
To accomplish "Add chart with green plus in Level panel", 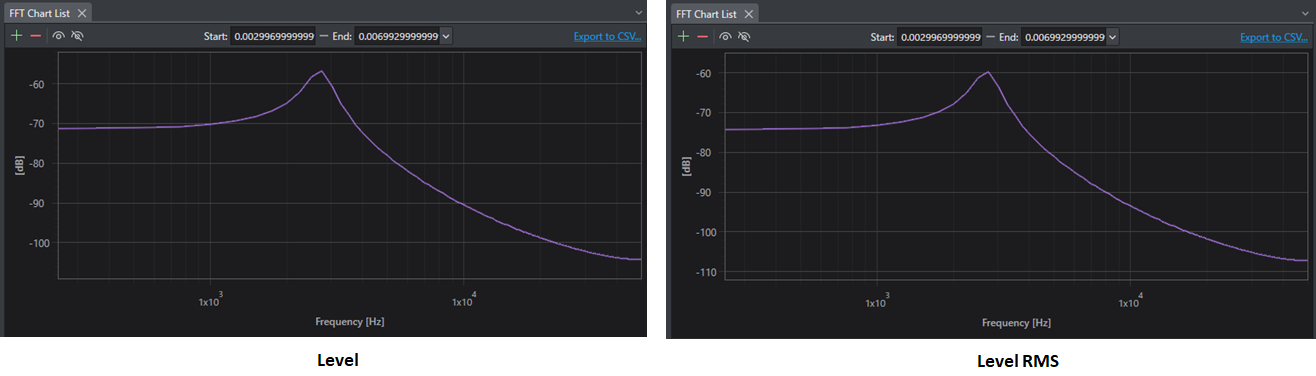I will [16, 35].
